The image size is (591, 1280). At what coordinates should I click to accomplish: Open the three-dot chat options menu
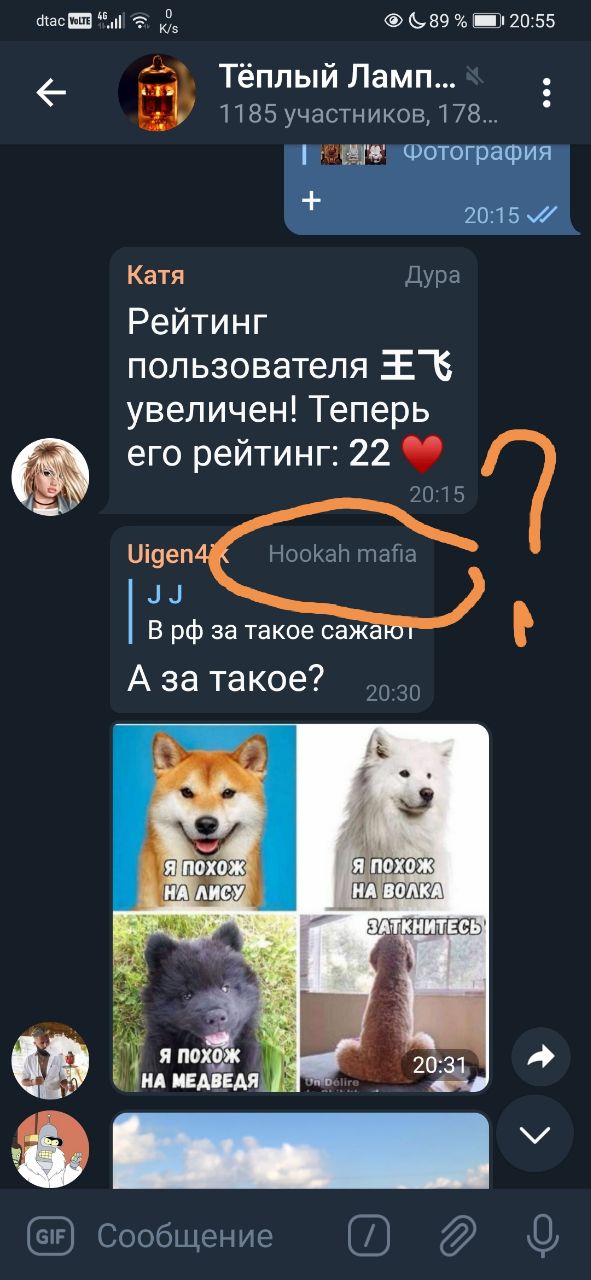547,93
